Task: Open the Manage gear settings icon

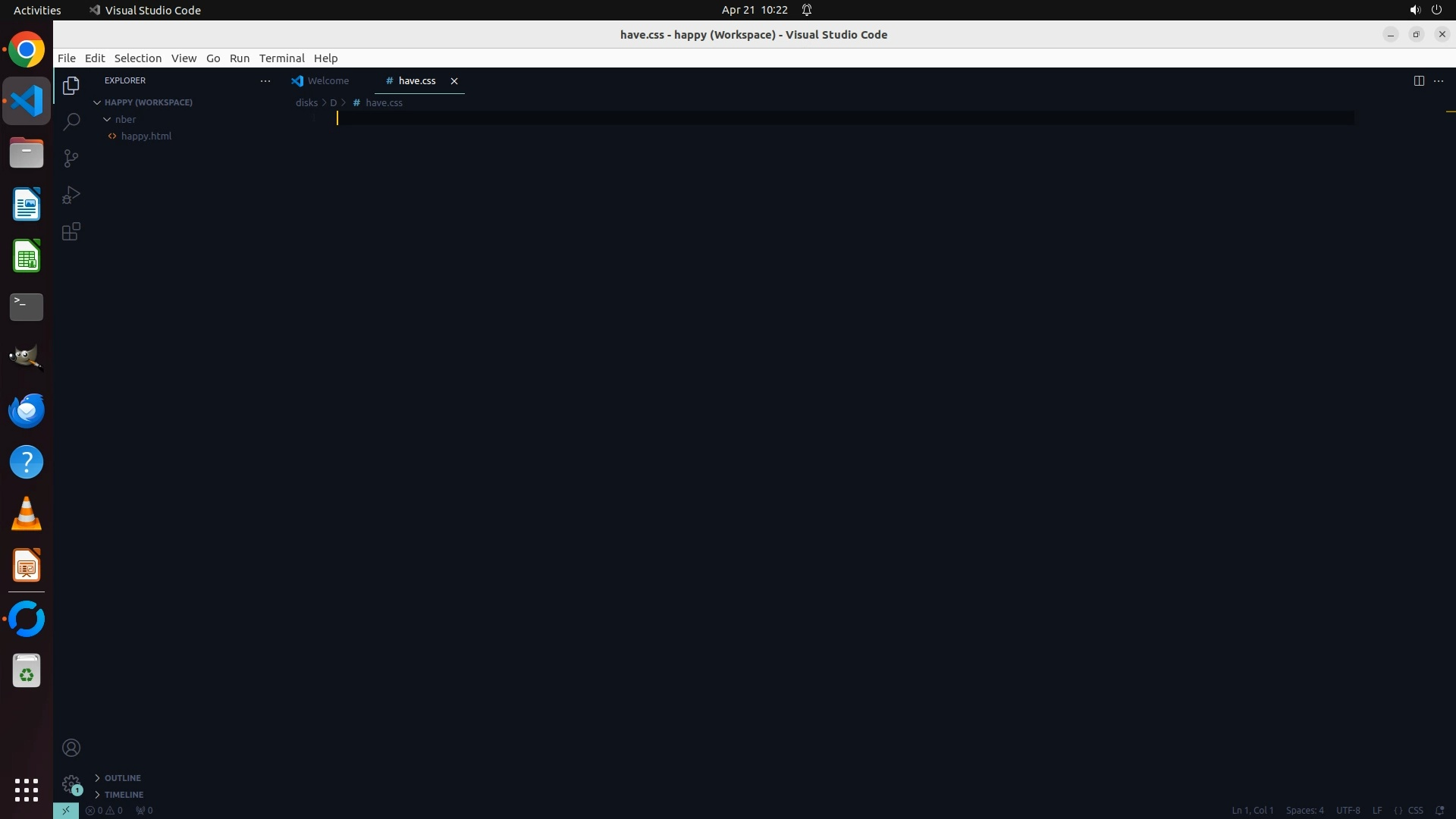Action: point(71,783)
